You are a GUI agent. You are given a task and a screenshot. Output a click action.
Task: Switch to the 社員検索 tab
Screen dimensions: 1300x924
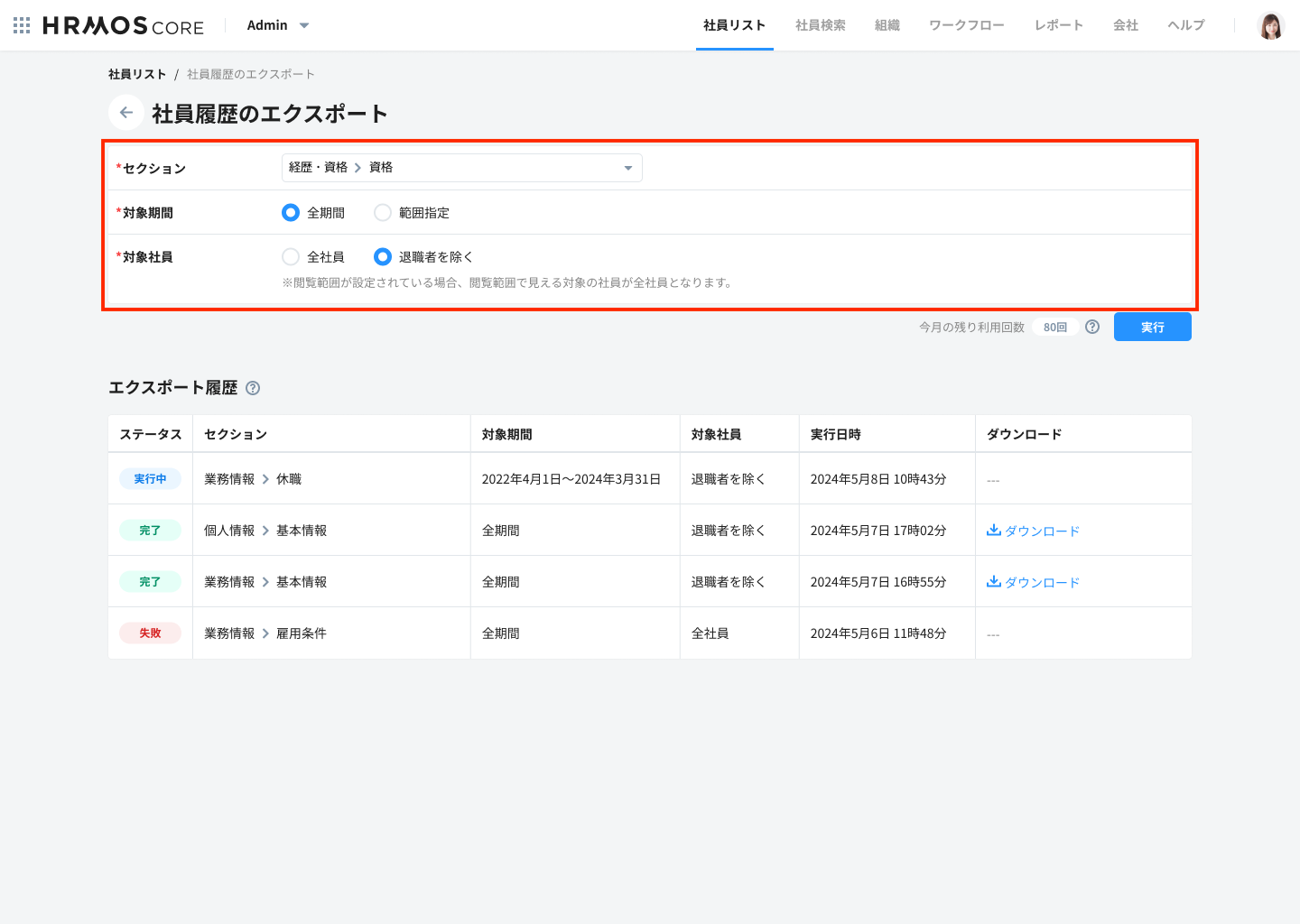click(x=820, y=25)
